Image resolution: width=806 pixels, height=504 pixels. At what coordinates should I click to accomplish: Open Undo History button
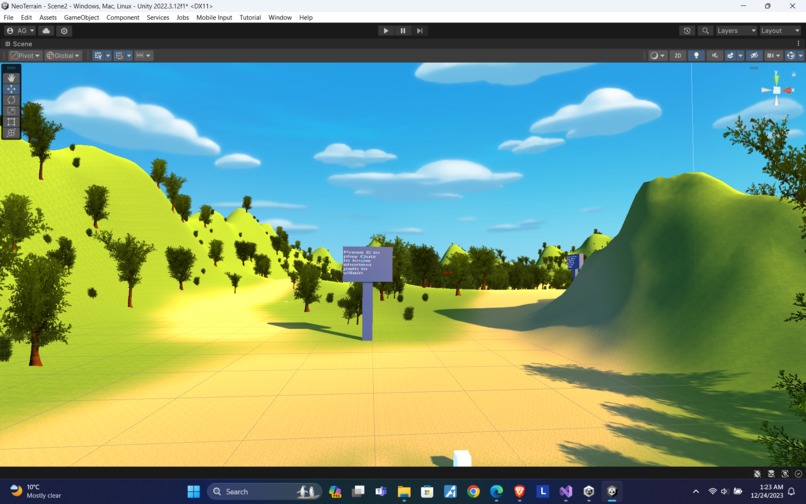pos(687,31)
